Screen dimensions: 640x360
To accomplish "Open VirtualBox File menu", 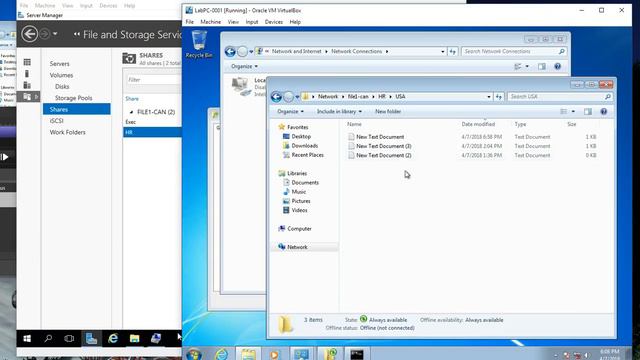I will 190,22.
